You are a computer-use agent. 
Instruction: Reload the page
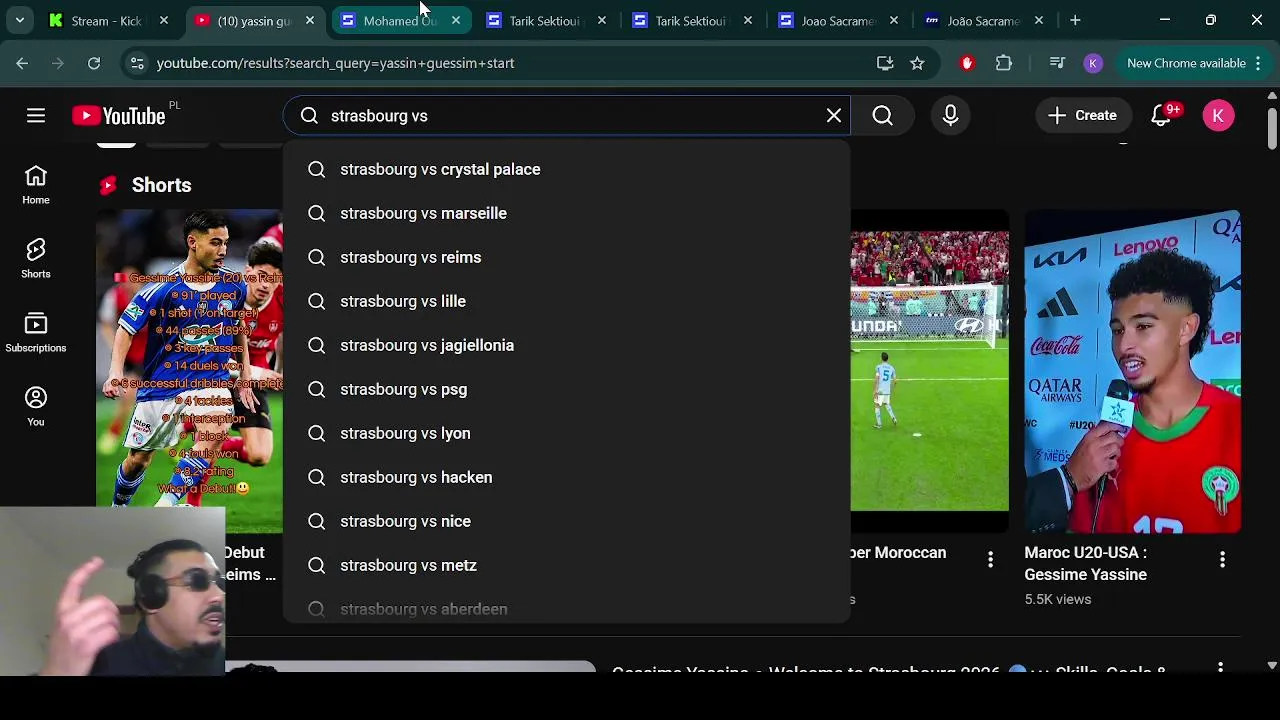(x=94, y=63)
